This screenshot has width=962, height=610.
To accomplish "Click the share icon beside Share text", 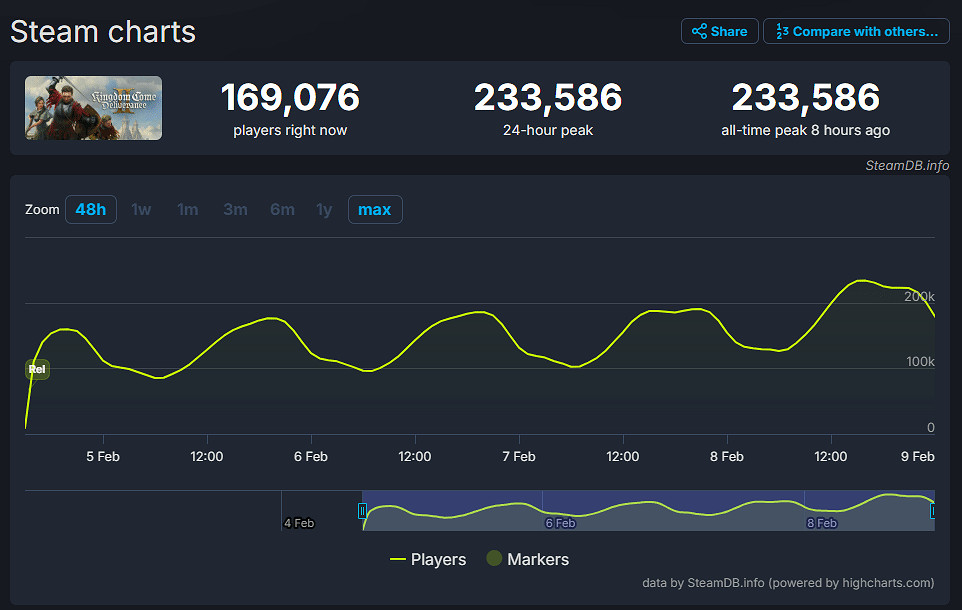I will 699,31.
